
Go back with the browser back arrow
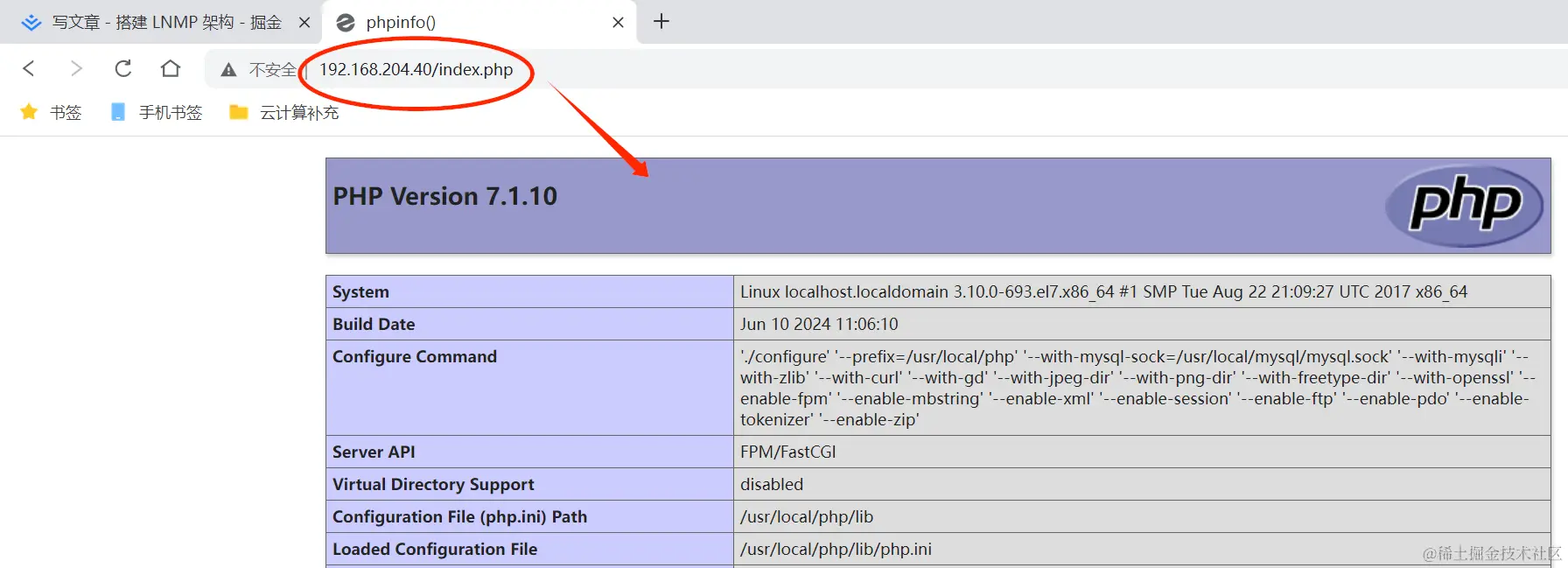[x=29, y=69]
